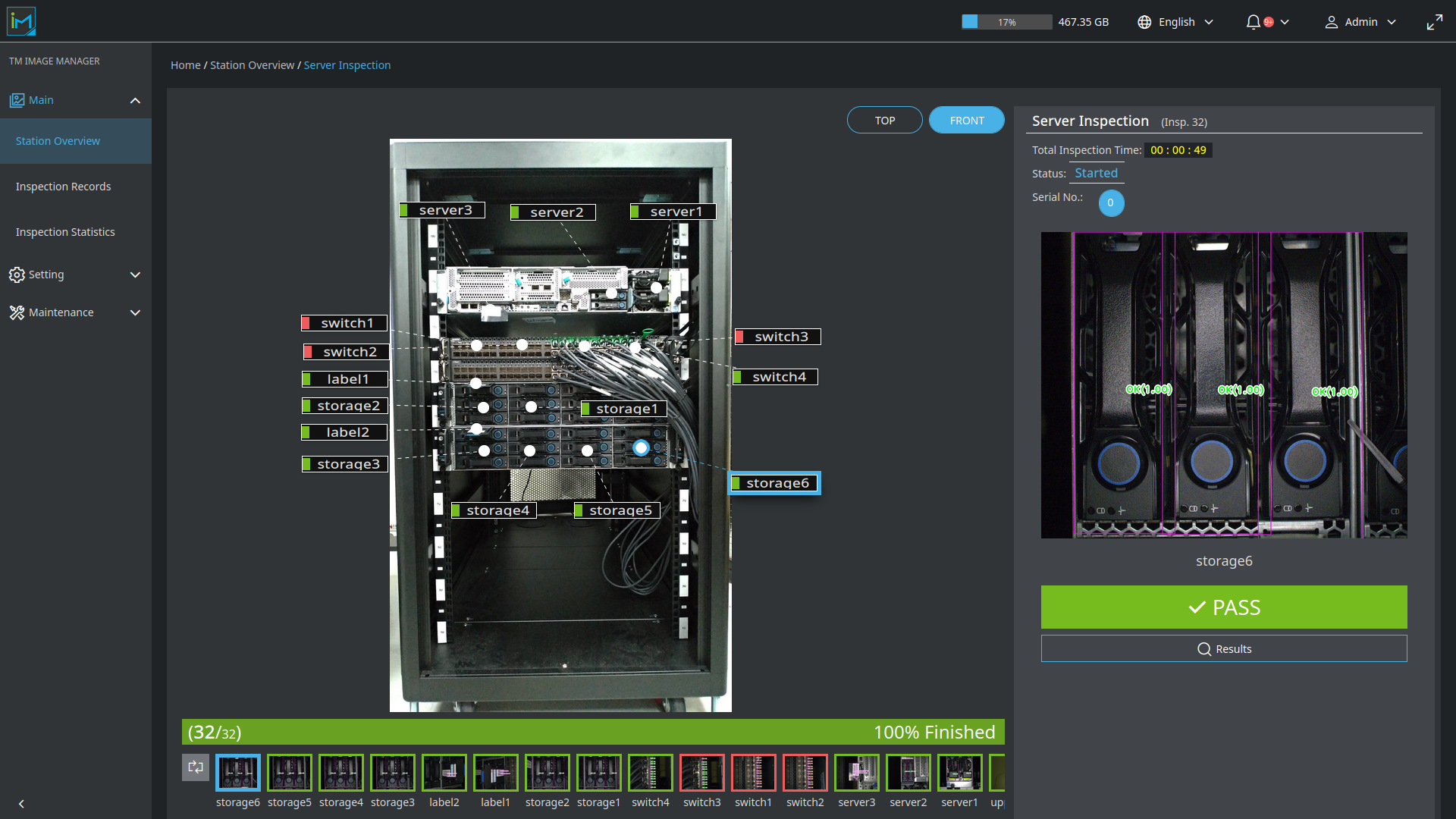The image size is (1456, 819).
Task: Open Inspection Statistics page
Action: click(x=65, y=232)
